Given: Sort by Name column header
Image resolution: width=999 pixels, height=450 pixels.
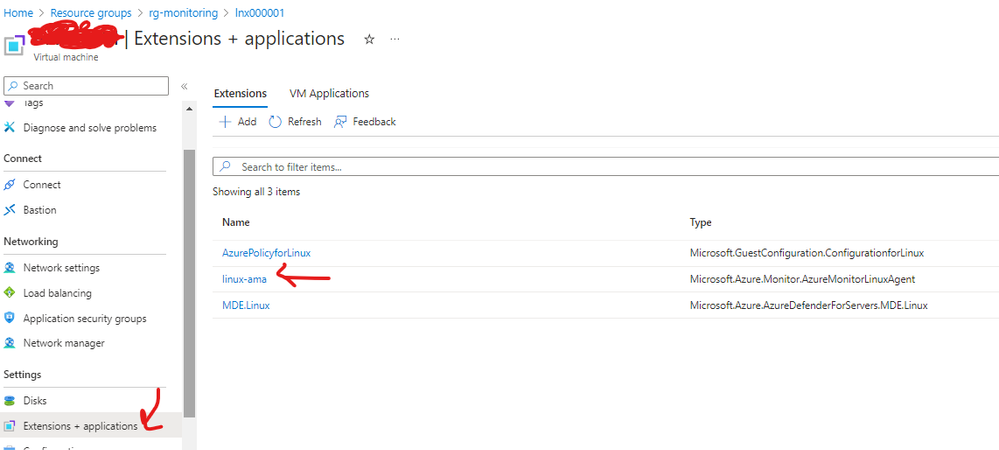Looking at the screenshot, I should coord(236,222).
